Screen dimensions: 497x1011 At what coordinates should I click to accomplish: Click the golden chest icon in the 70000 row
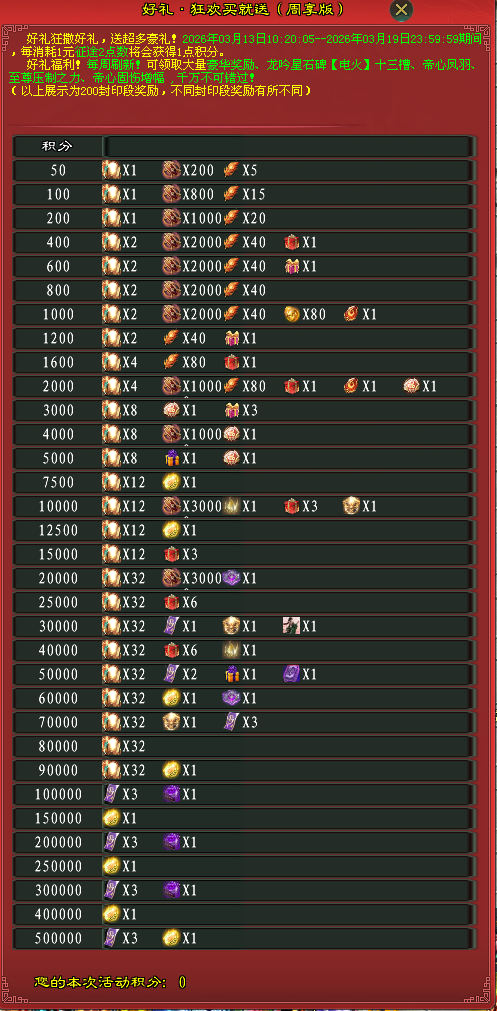click(x=171, y=722)
